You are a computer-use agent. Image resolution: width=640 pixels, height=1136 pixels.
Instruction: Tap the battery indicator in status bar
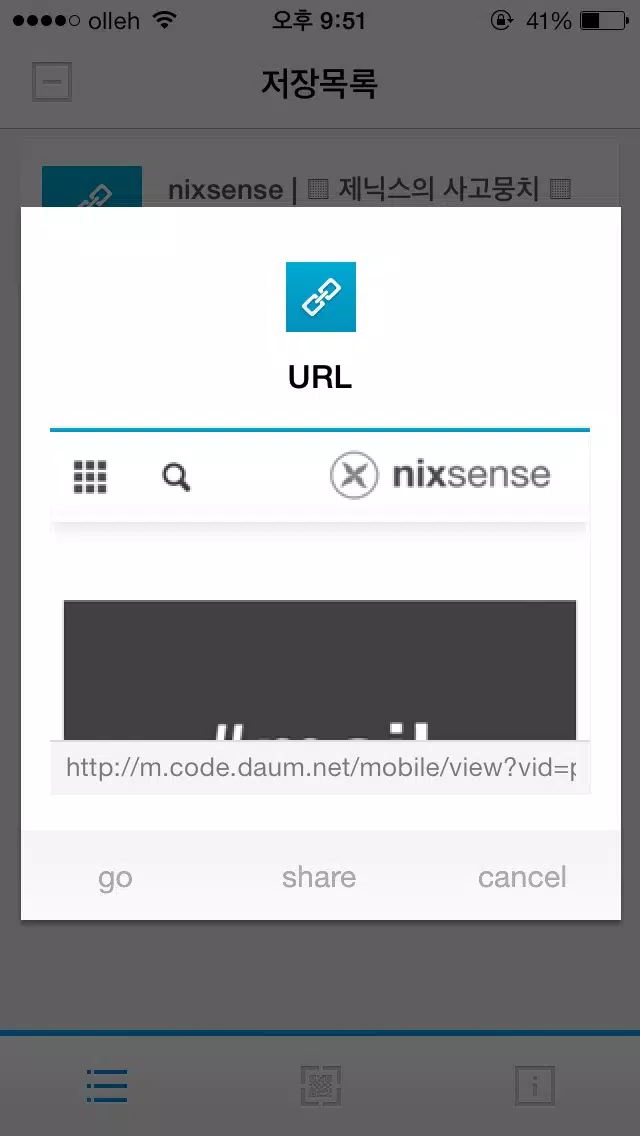tap(603, 21)
